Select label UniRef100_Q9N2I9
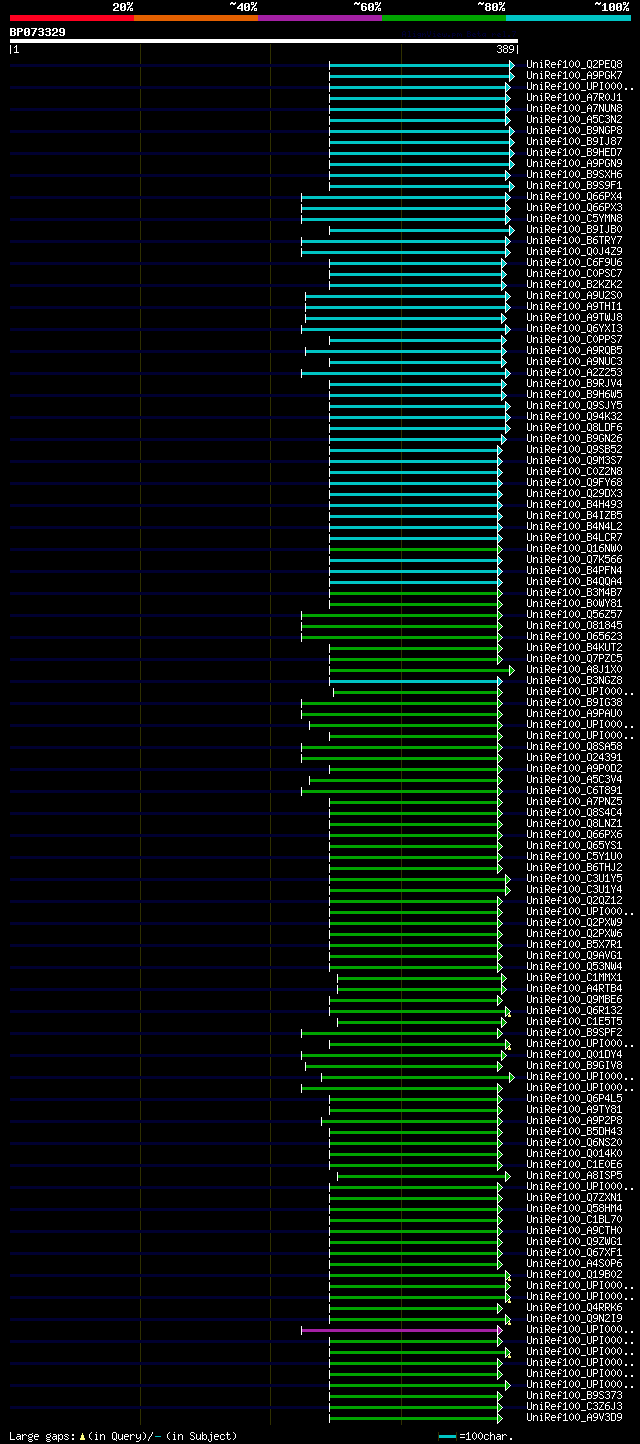Screen dimensions: 640x1444 coord(574,1318)
